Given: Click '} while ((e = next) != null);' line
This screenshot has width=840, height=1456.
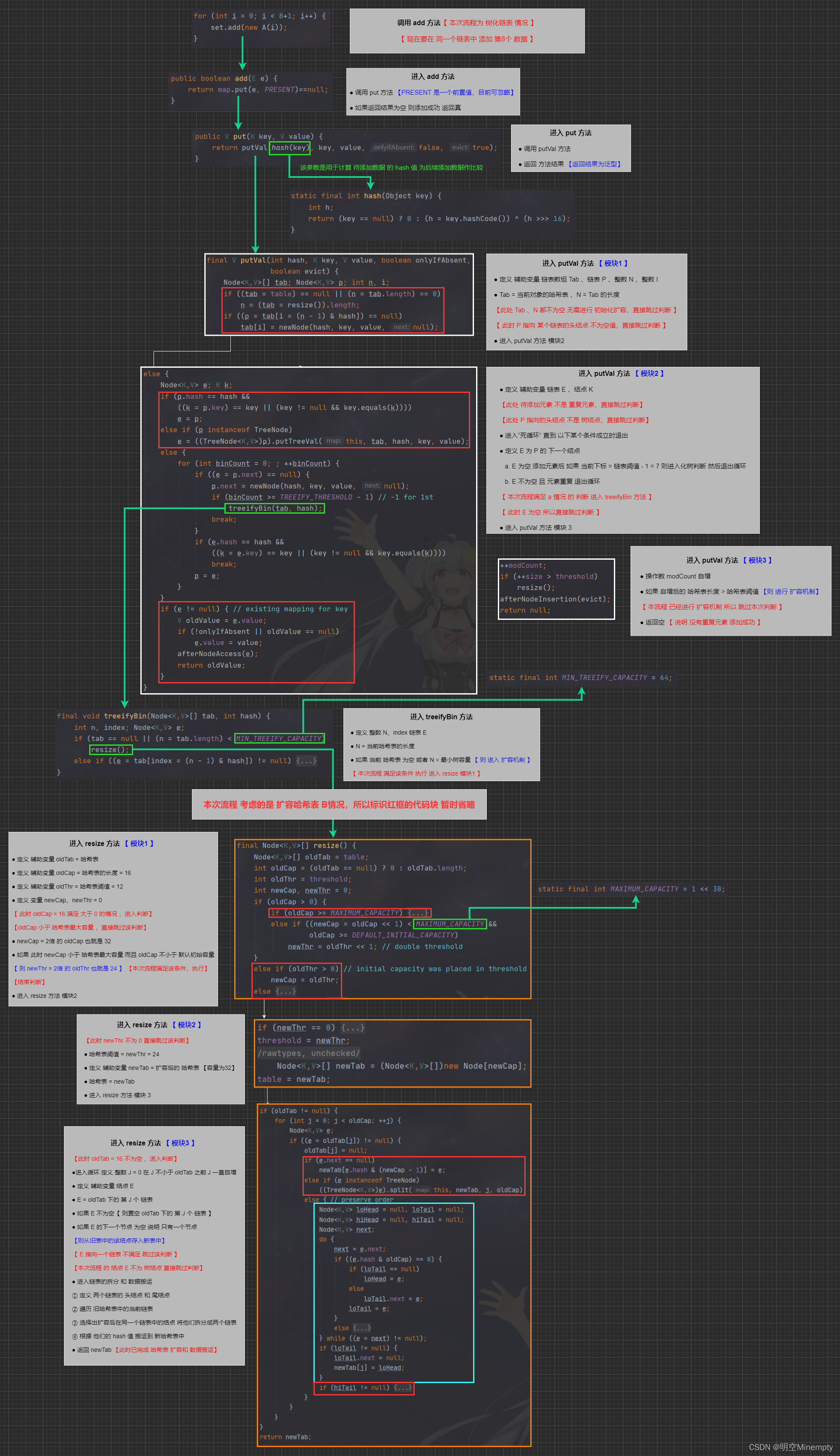Looking at the screenshot, I should [373, 1338].
